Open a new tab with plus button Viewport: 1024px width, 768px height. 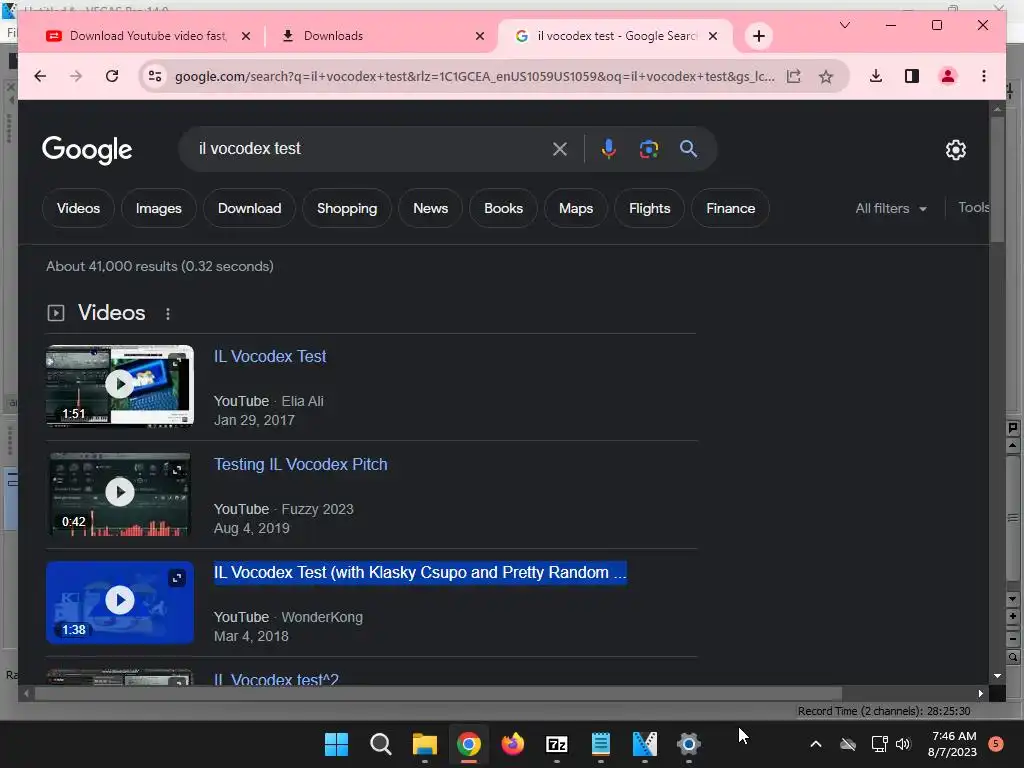758,36
